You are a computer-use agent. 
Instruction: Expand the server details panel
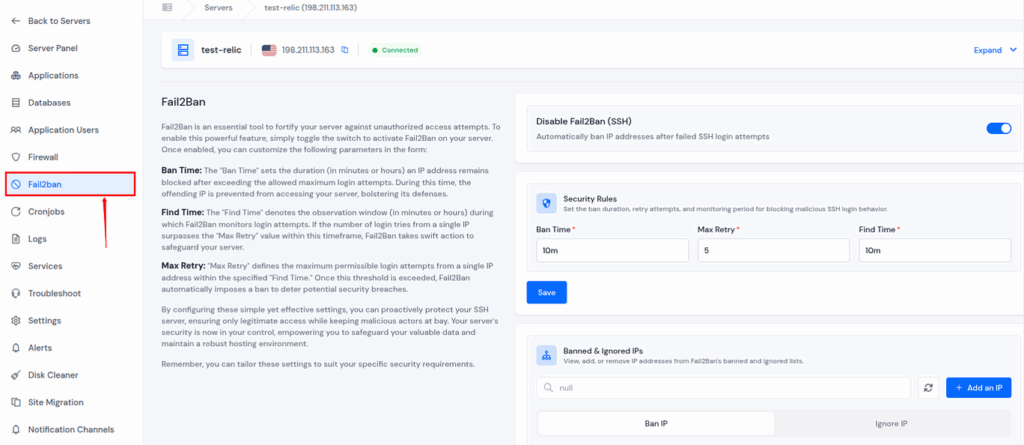coord(992,50)
